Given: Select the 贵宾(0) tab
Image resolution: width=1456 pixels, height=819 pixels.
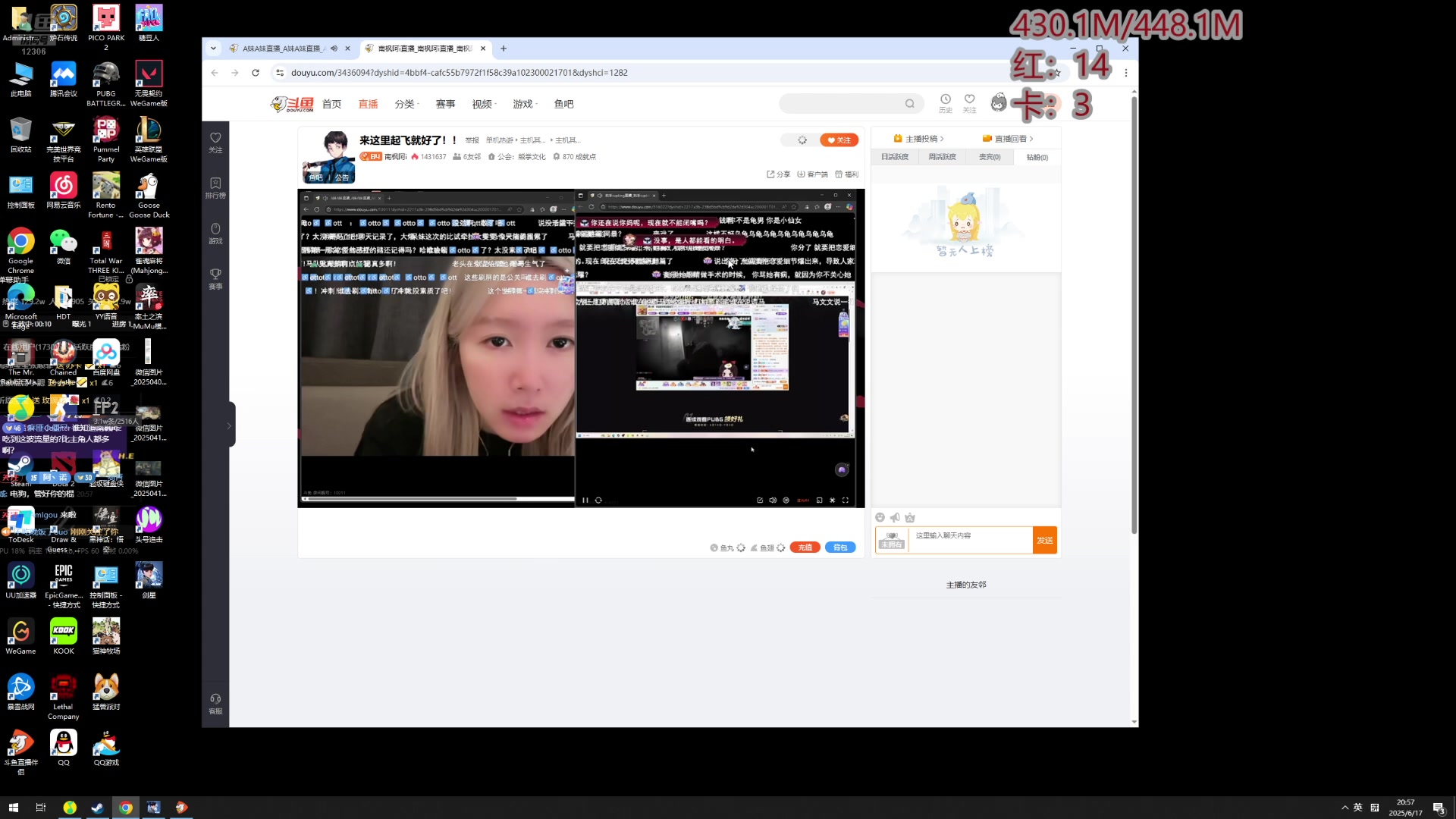Looking at the screenshot, I should tap(990, 157).
